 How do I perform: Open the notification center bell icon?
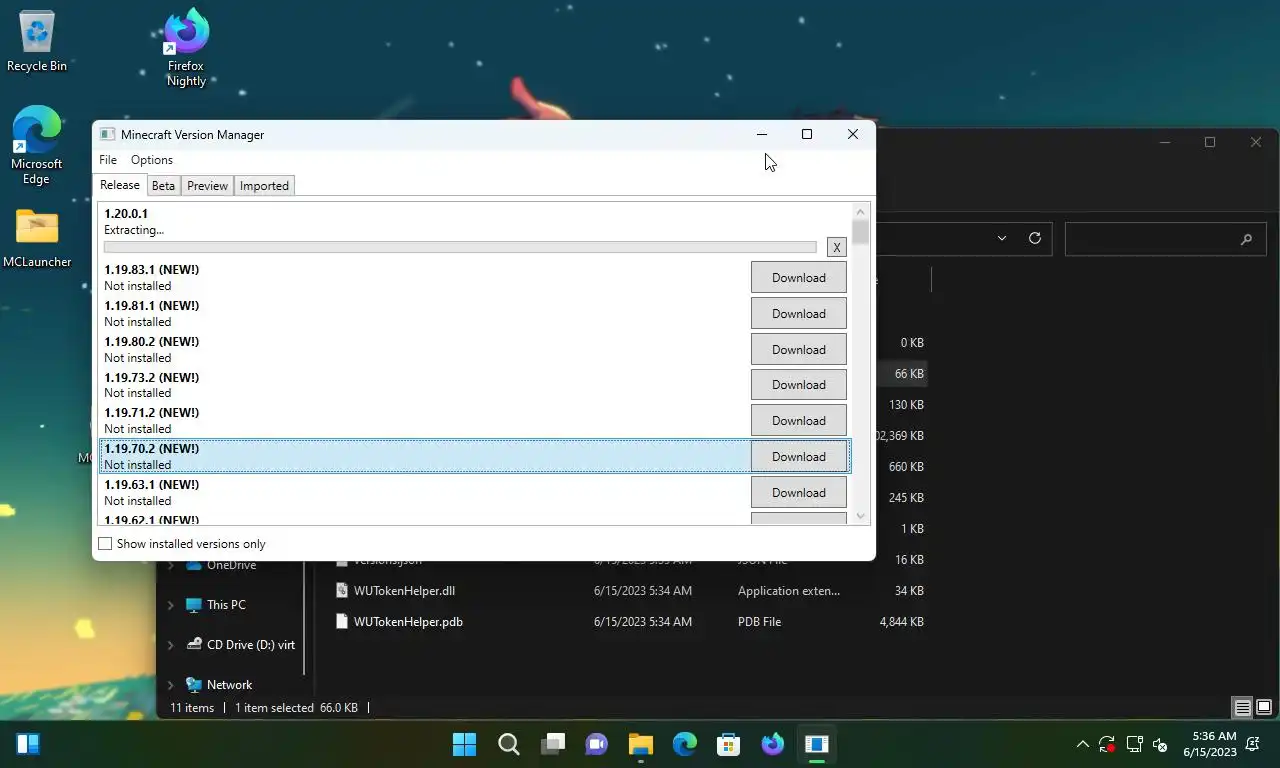tap(1253, 744)
